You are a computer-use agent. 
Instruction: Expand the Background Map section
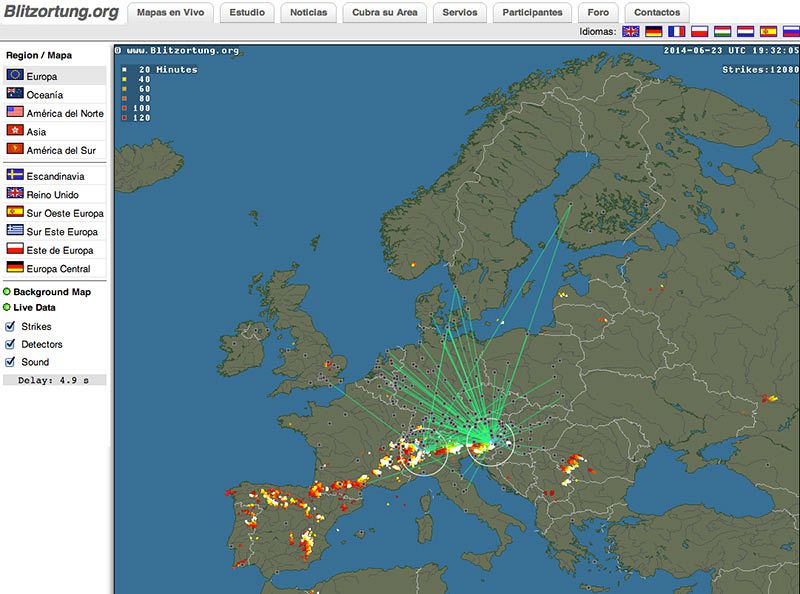coord(51,292)
